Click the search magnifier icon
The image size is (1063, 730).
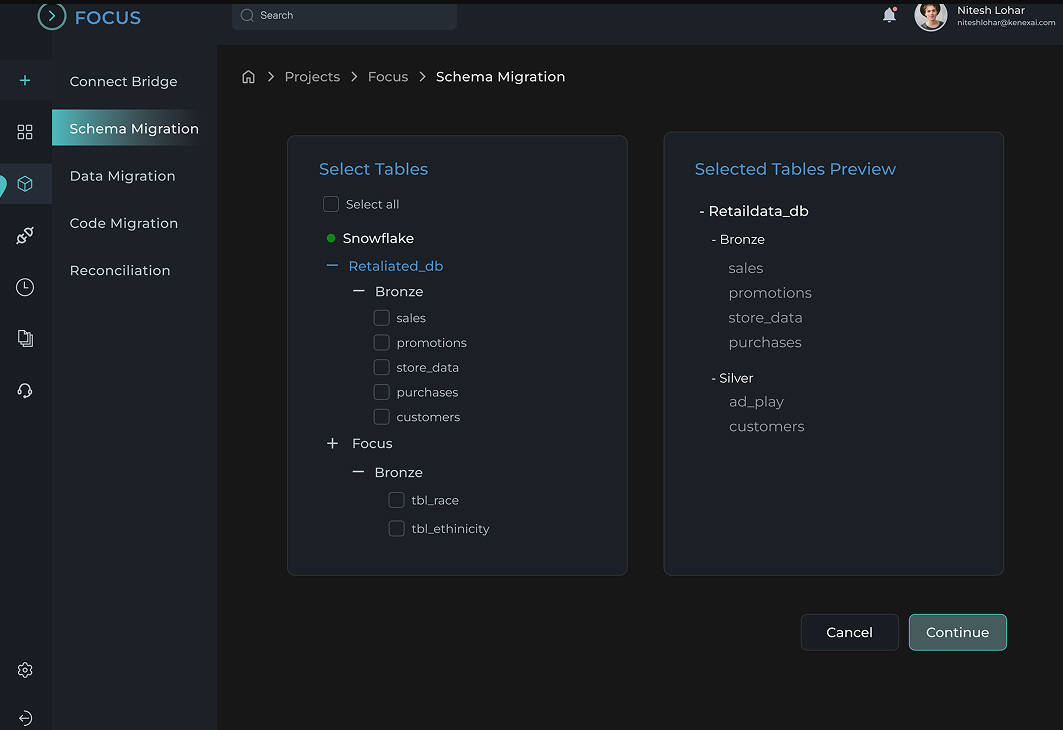point(247,15)
